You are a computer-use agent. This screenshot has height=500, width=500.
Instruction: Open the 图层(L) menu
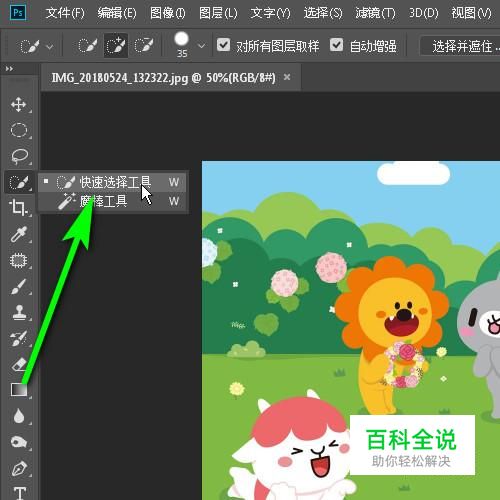[x=218, y=13]
